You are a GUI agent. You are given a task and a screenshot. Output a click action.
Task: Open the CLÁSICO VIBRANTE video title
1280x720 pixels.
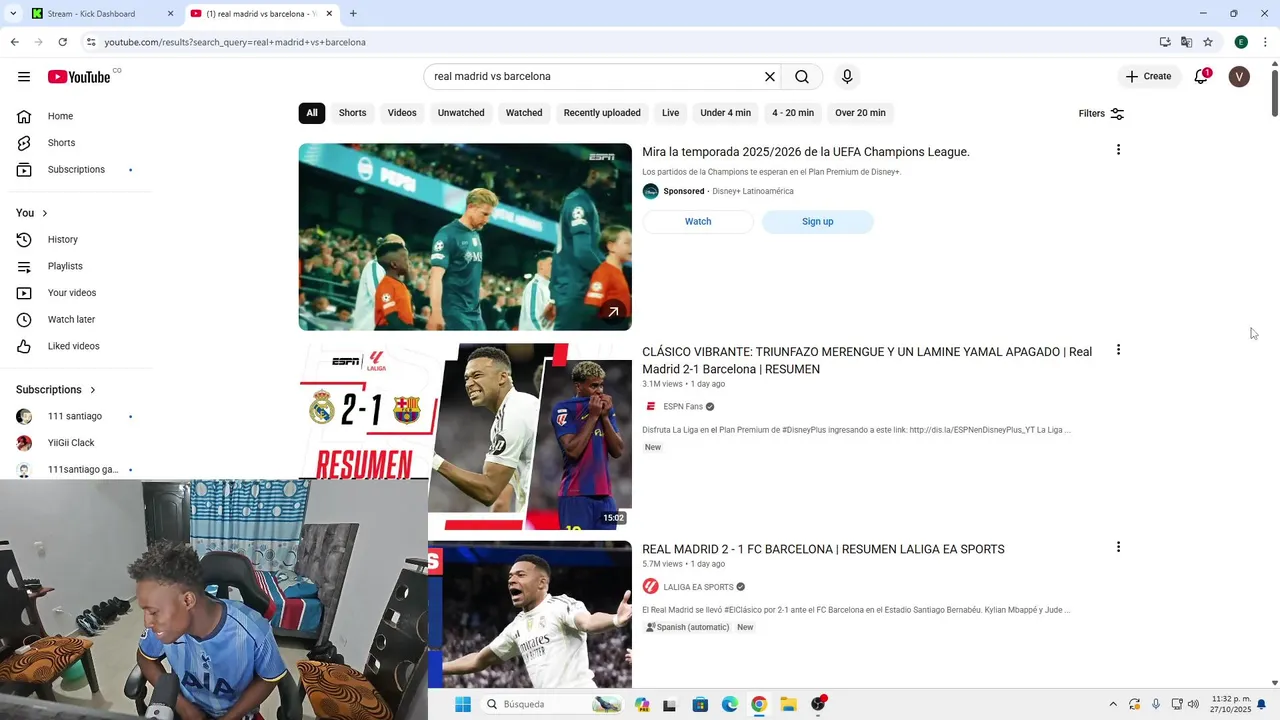[x=867, y=361]
